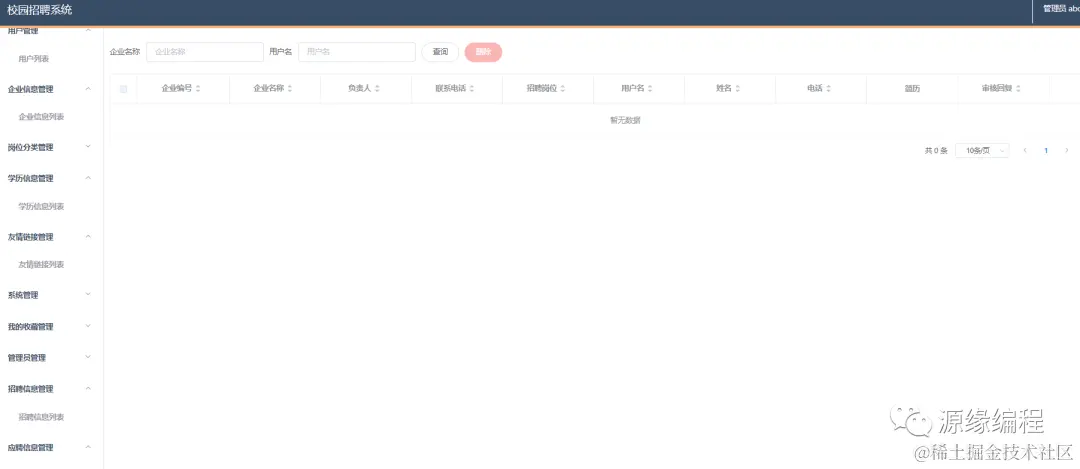Image resolution: width=1080 pixels, height=469 pixels.
Task: Sort by 姓名 column sort arrows
Action: (x=738, y=89)
